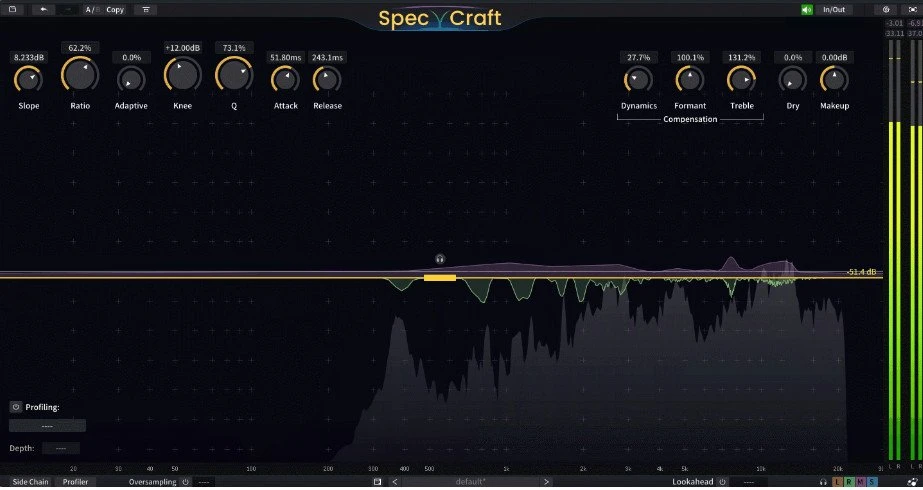Switch to the Side Chain tab
This screenshot has height=490, width=923.
31,482
